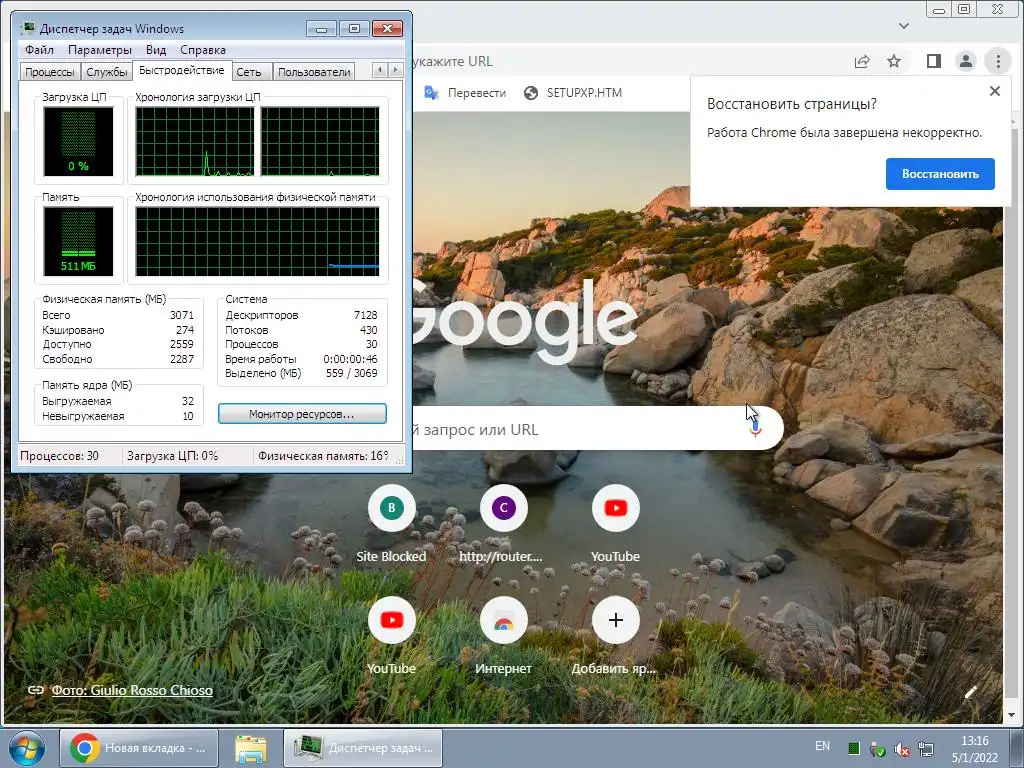Viewport: 1024px width, 768px height.
Task: Open Chrome side panel icon
Action: (933, 61)
